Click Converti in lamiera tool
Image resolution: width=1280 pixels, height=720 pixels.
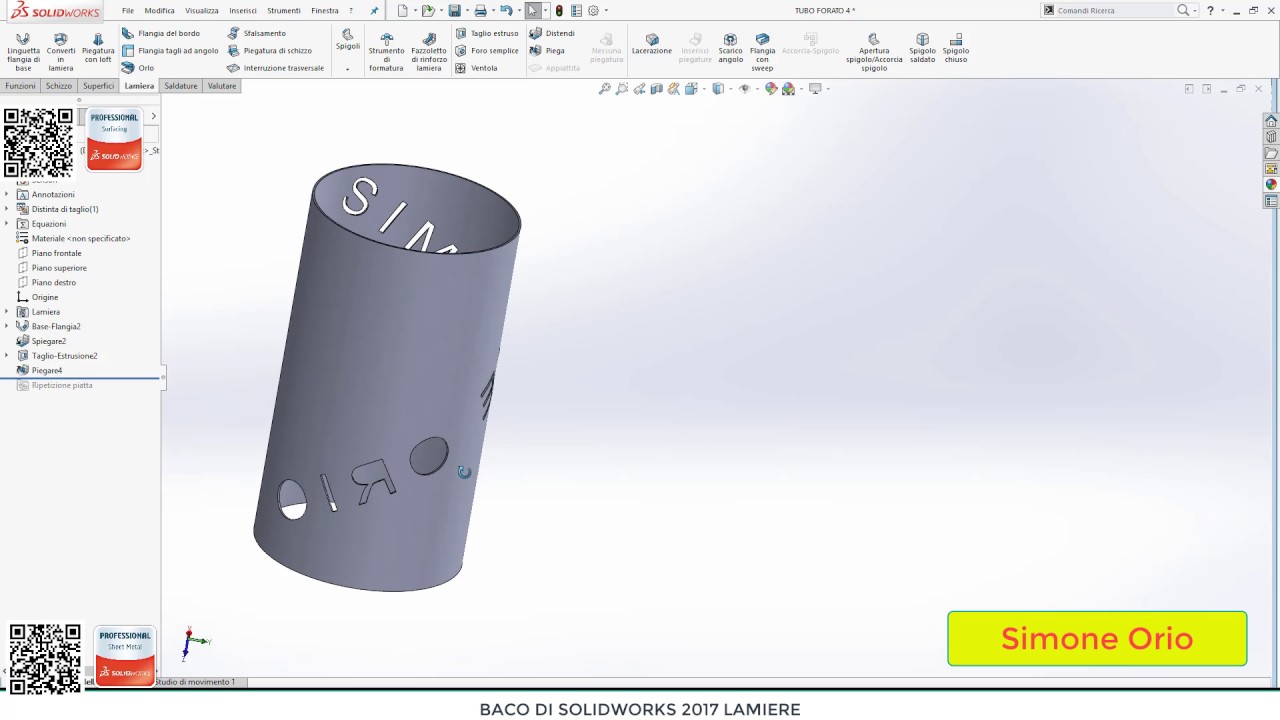pyautogui.click(x=60, y=51)
